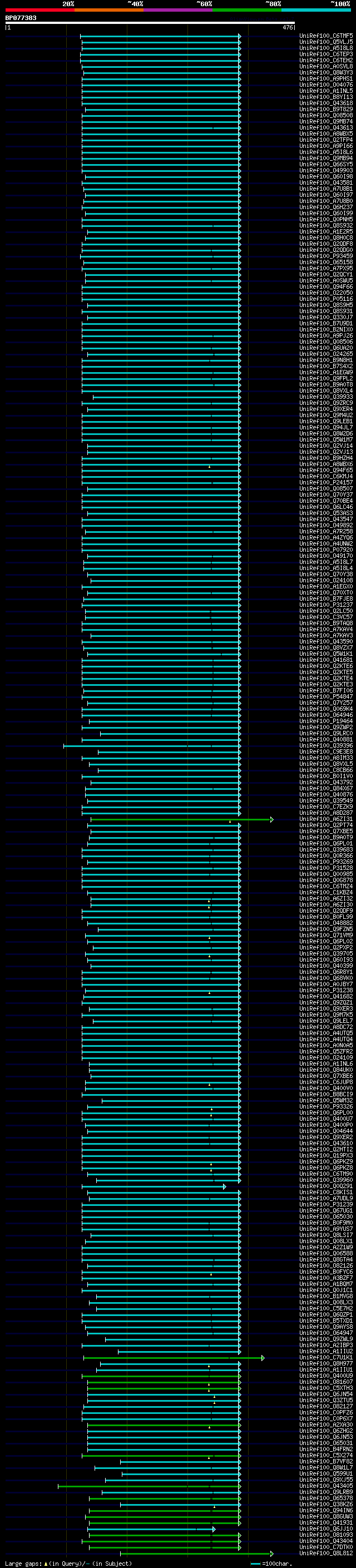
Task: Click alignment bar for UniRef100_Q39396
Action: pos(152,746)
